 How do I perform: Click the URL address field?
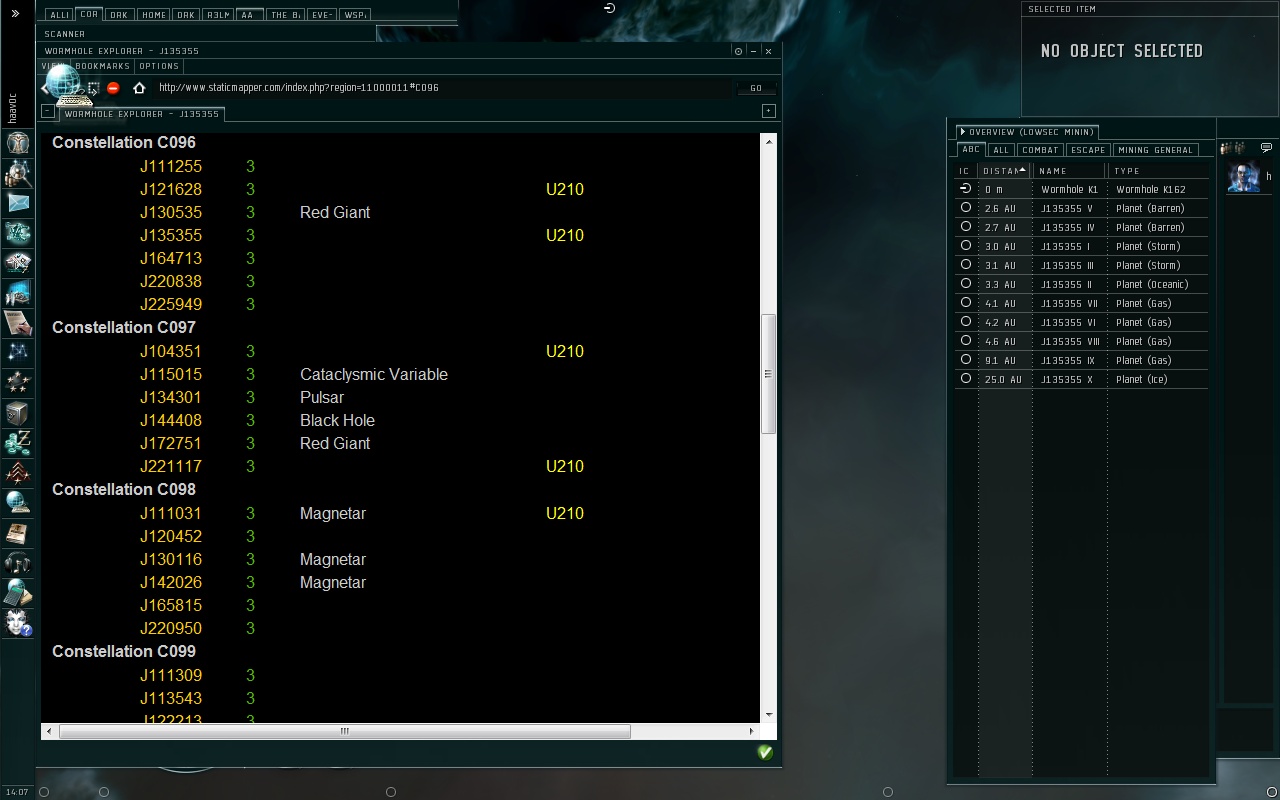point(440,88)
